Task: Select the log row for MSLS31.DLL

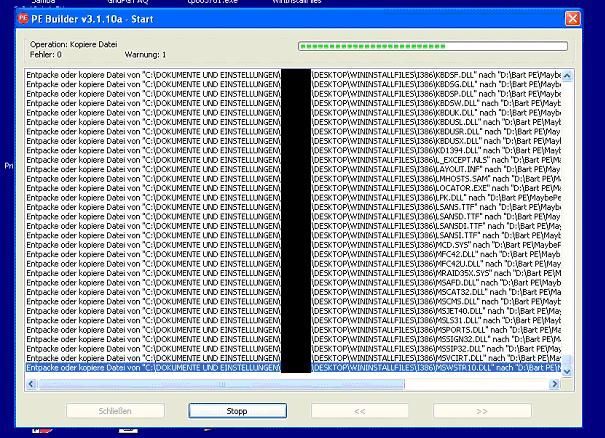Action: 293,320
